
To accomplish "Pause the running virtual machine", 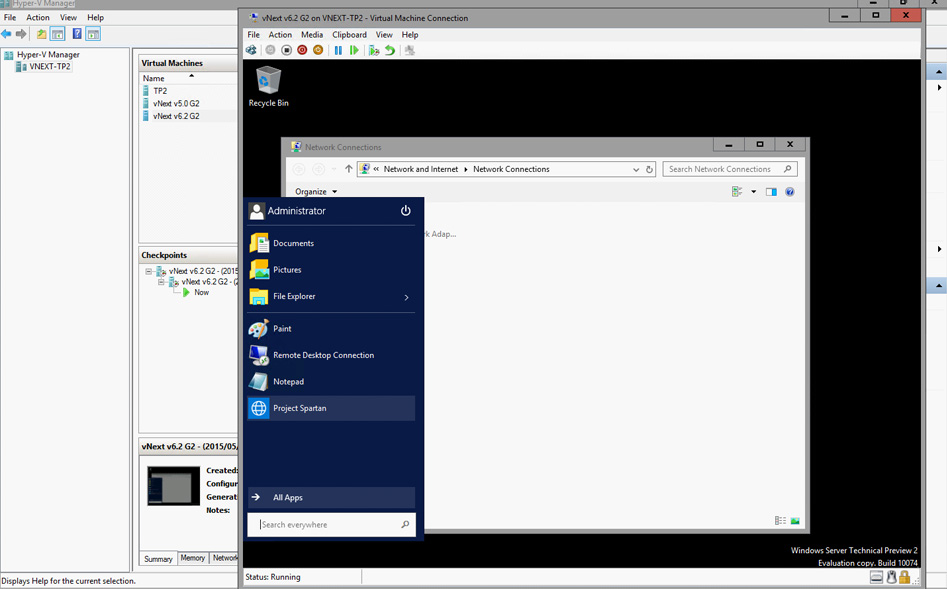I will tap(338, 50).
